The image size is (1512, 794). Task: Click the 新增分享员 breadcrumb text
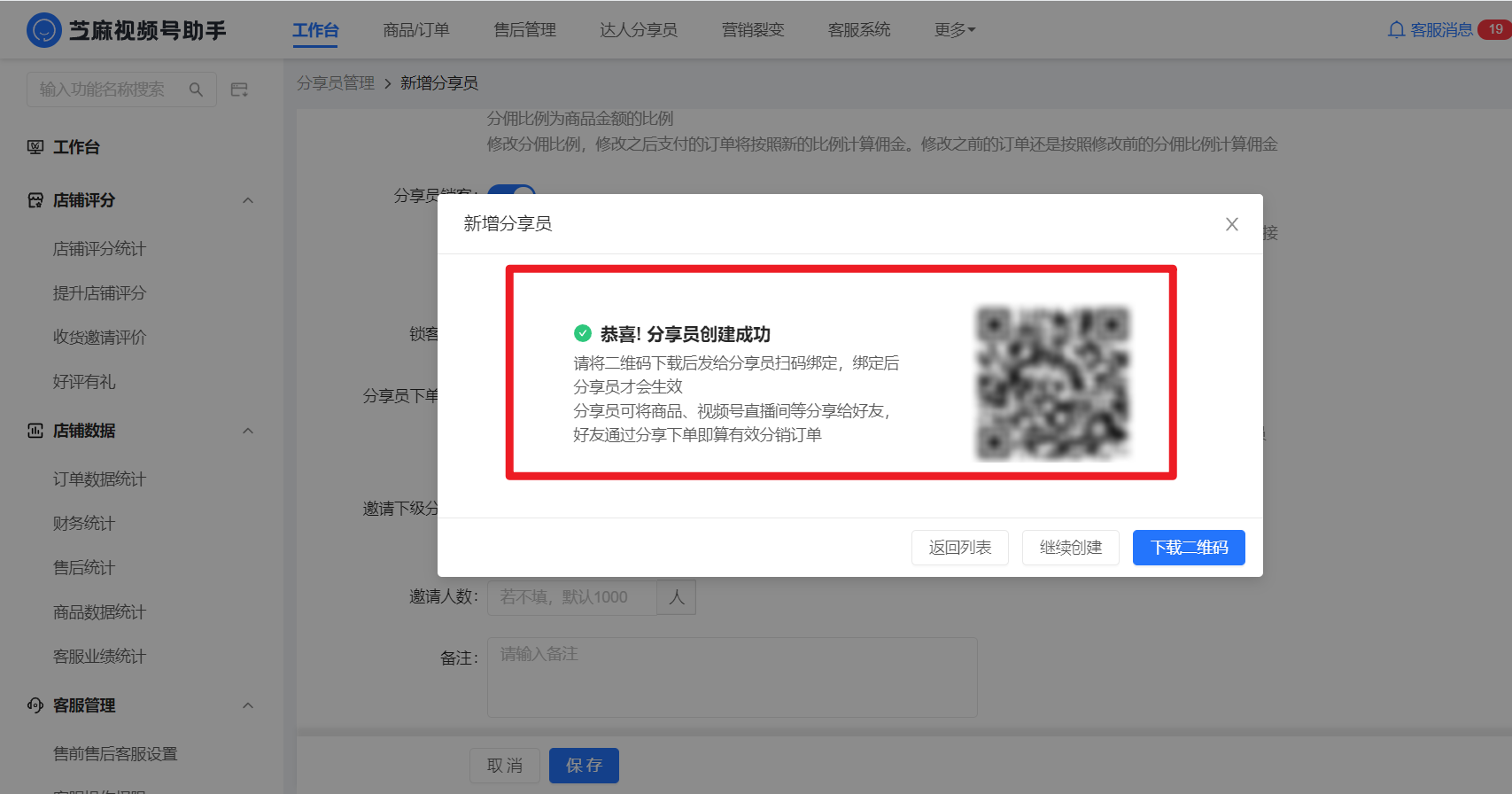click(x=439, y=83)
